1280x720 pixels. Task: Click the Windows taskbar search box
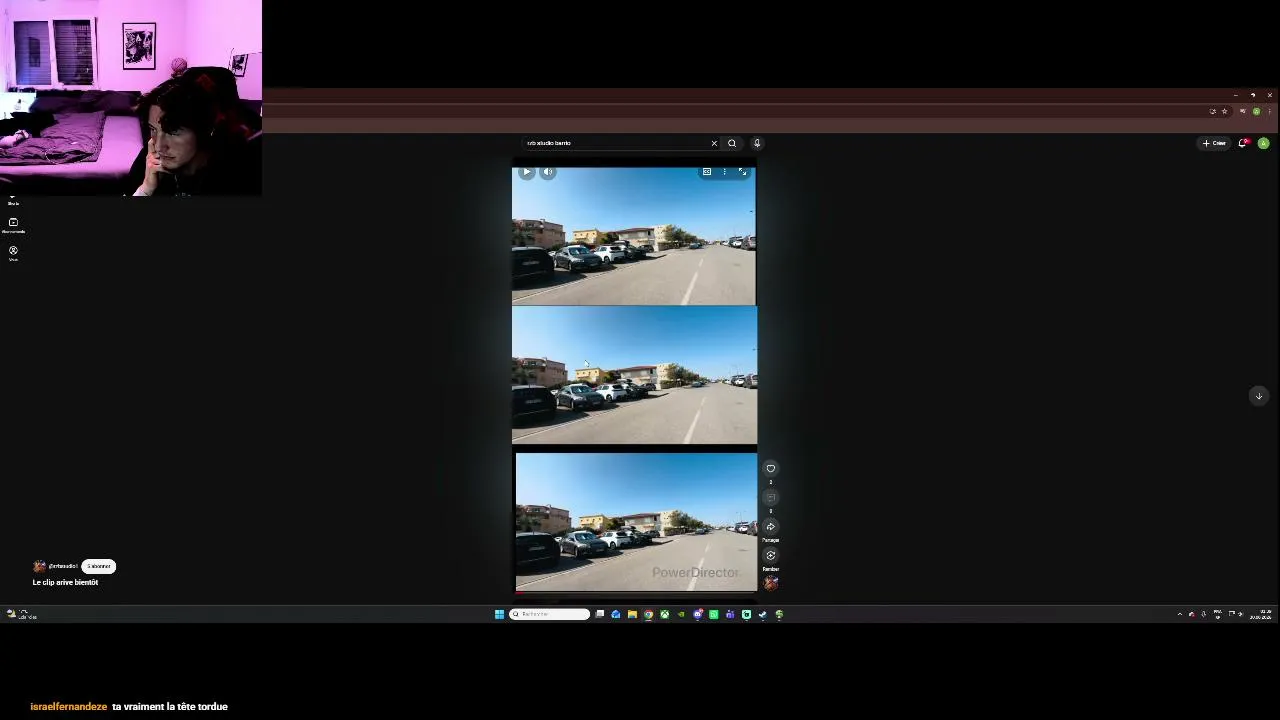point(550,614)
